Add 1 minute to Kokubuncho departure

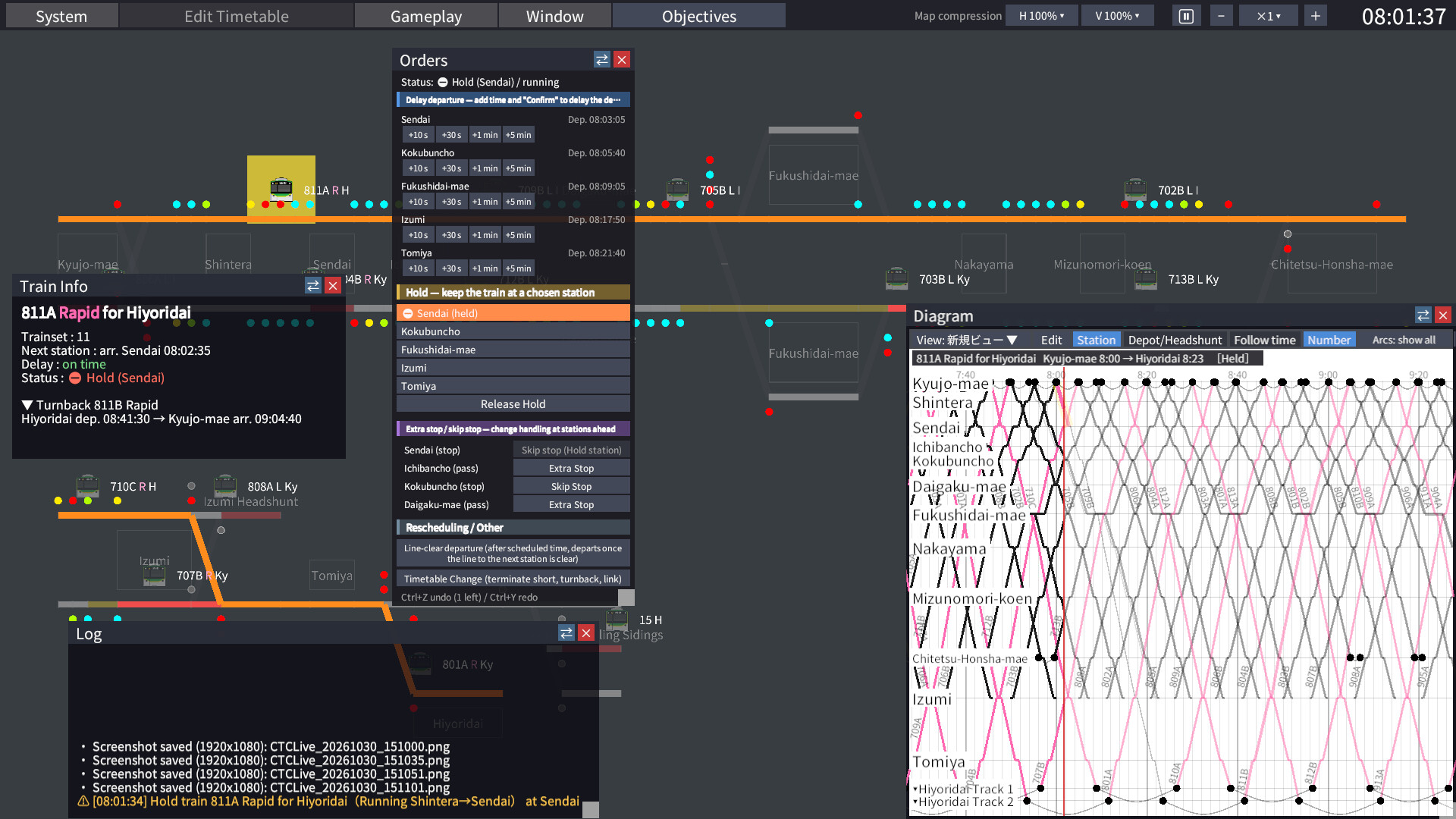485,168
